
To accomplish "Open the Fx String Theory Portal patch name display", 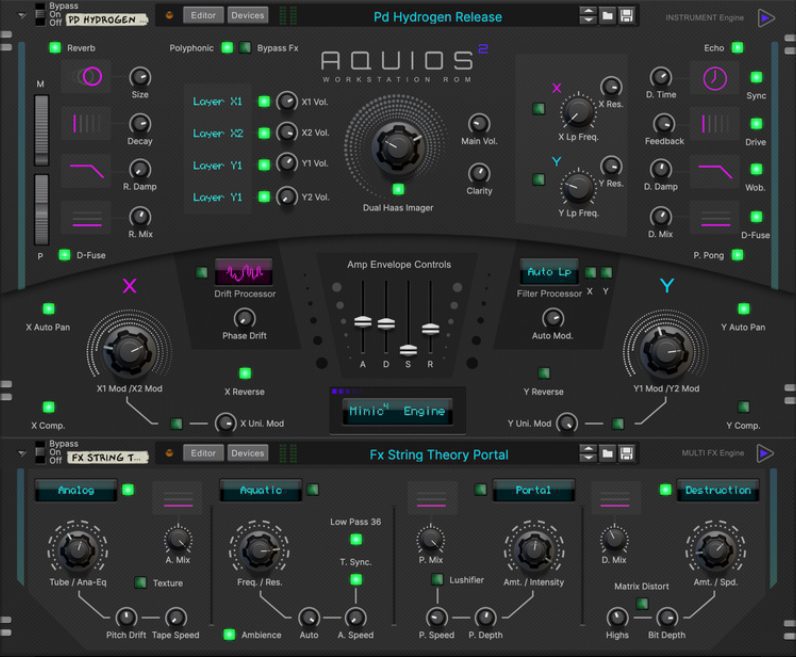I will pos(439,454).
